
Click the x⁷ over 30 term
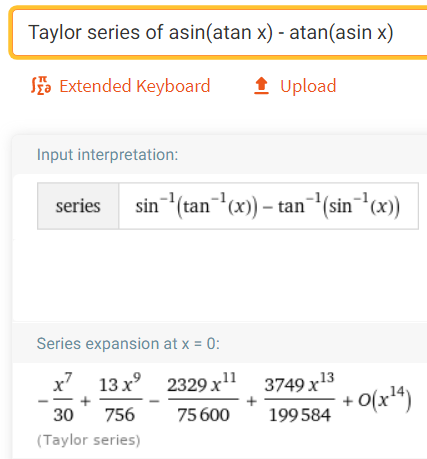coord(63,398)
